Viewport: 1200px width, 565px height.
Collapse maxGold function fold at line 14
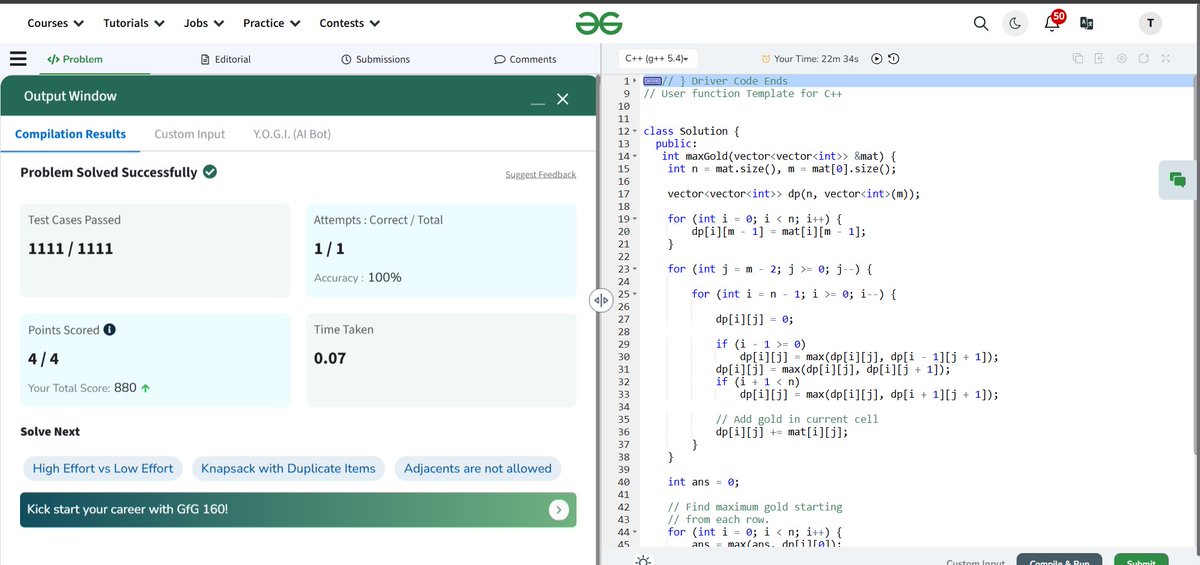click(x=635, y=156)
